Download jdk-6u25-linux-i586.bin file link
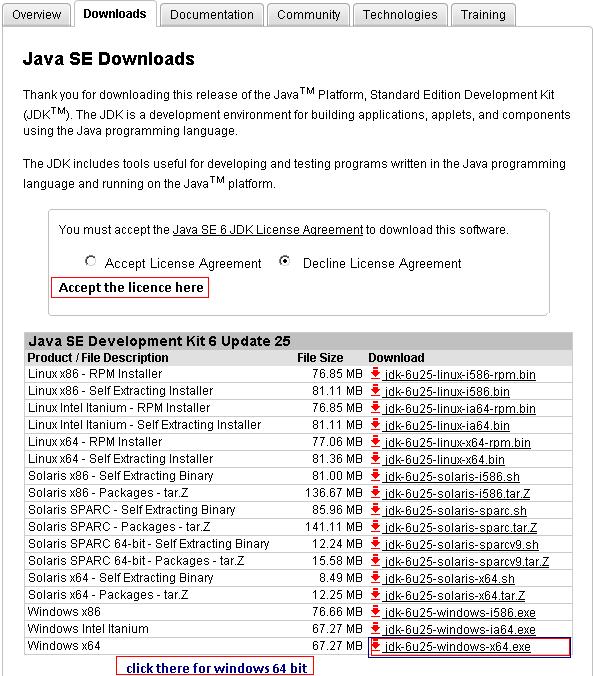593x676 pixels. [447, 392]
